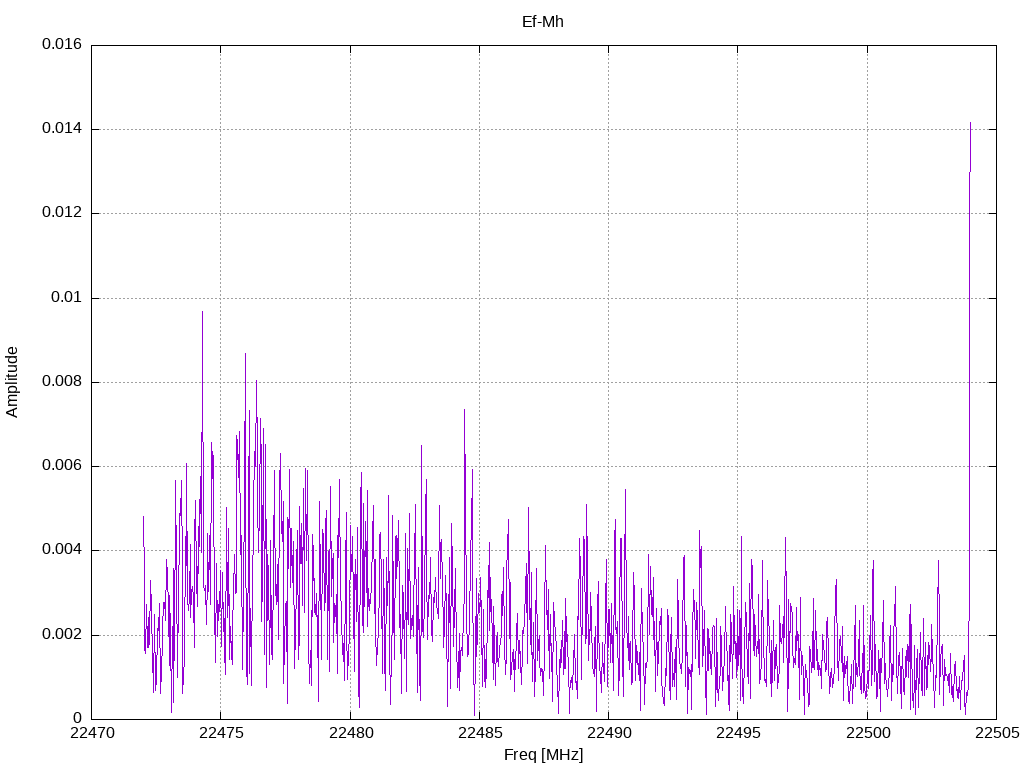
Task: Select the 22500 x-axis tick label
Action: click(867, 734)
